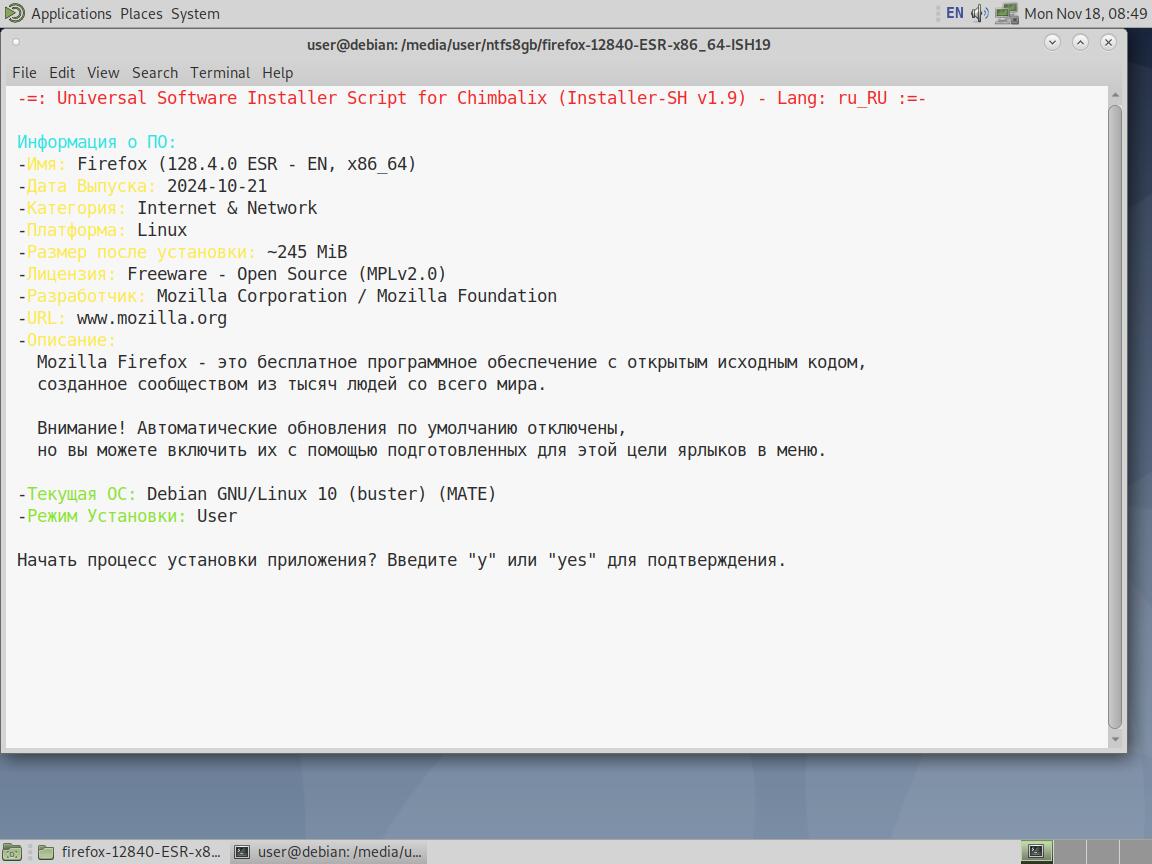1152x864 pixels.
Task: Click the "Режим Установки:" label
Action: [107, 516]
